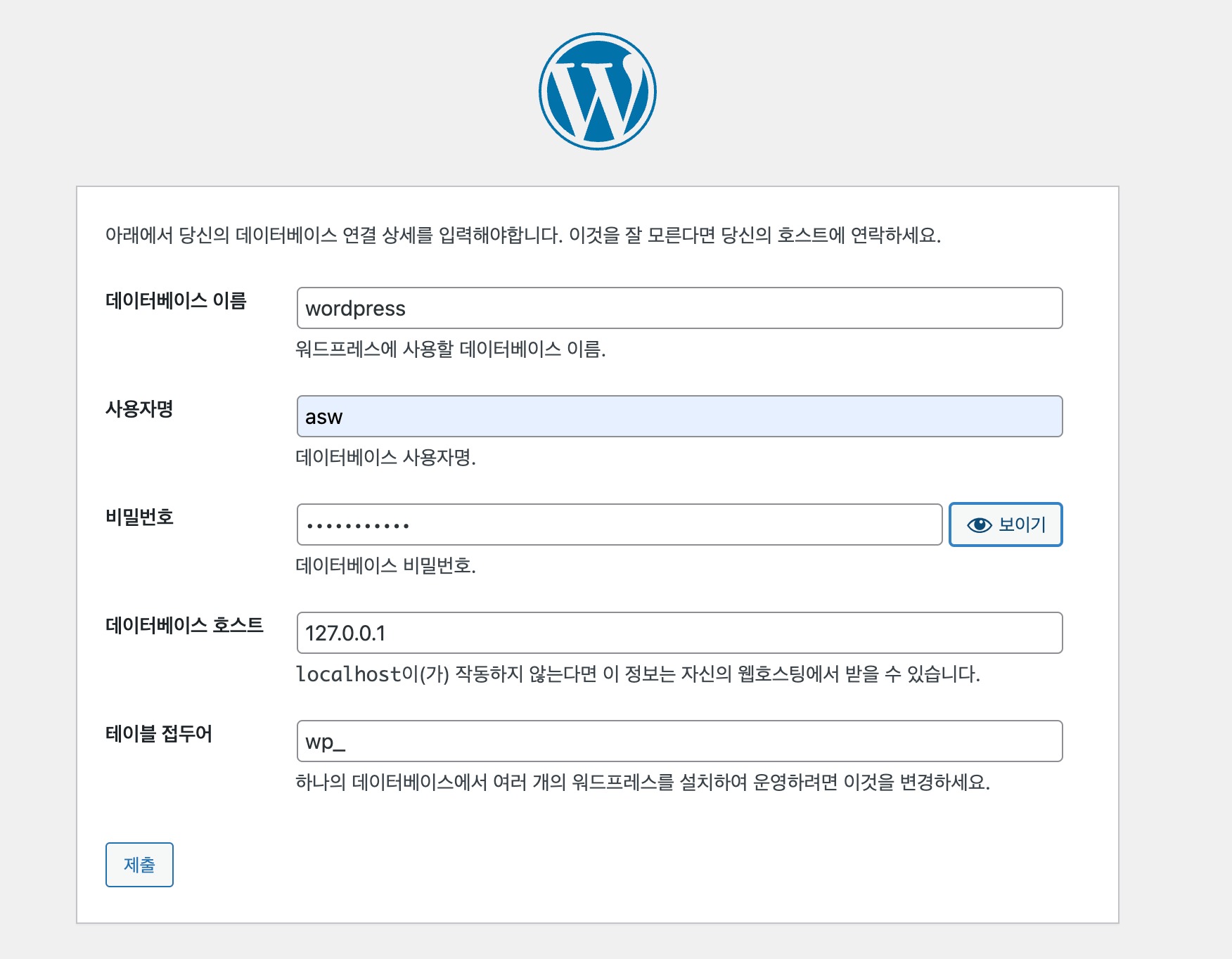Click the 비밀번호 label
The image size is (1232, 959).
click(139, 517)
